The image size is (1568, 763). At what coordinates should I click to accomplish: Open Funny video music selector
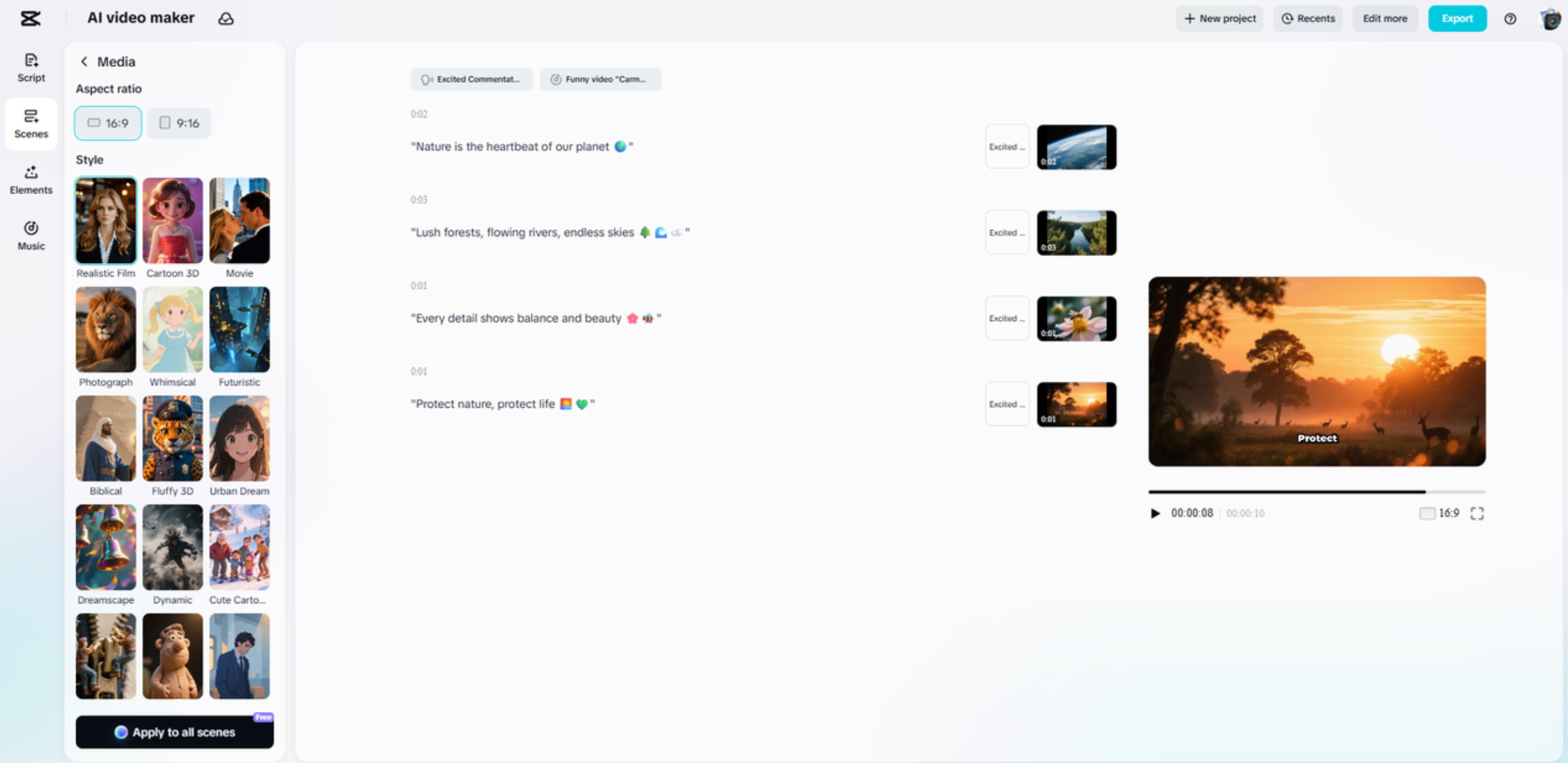tap(600, 79)
